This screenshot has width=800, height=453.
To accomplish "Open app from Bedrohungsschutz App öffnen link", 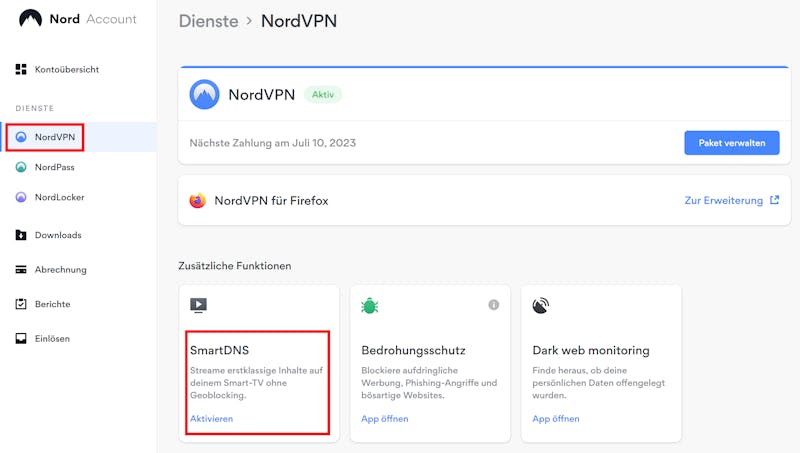I will tap(385, 418).
